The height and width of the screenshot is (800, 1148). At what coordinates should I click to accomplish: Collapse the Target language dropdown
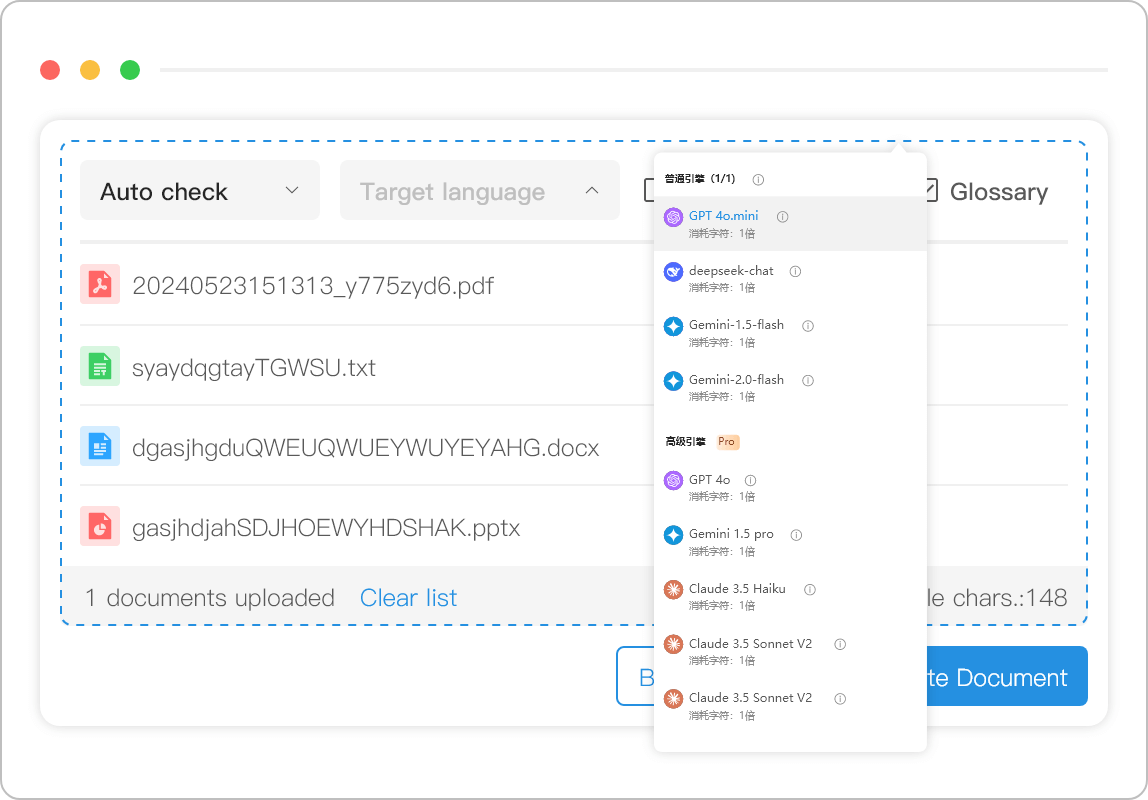(480, 190)
